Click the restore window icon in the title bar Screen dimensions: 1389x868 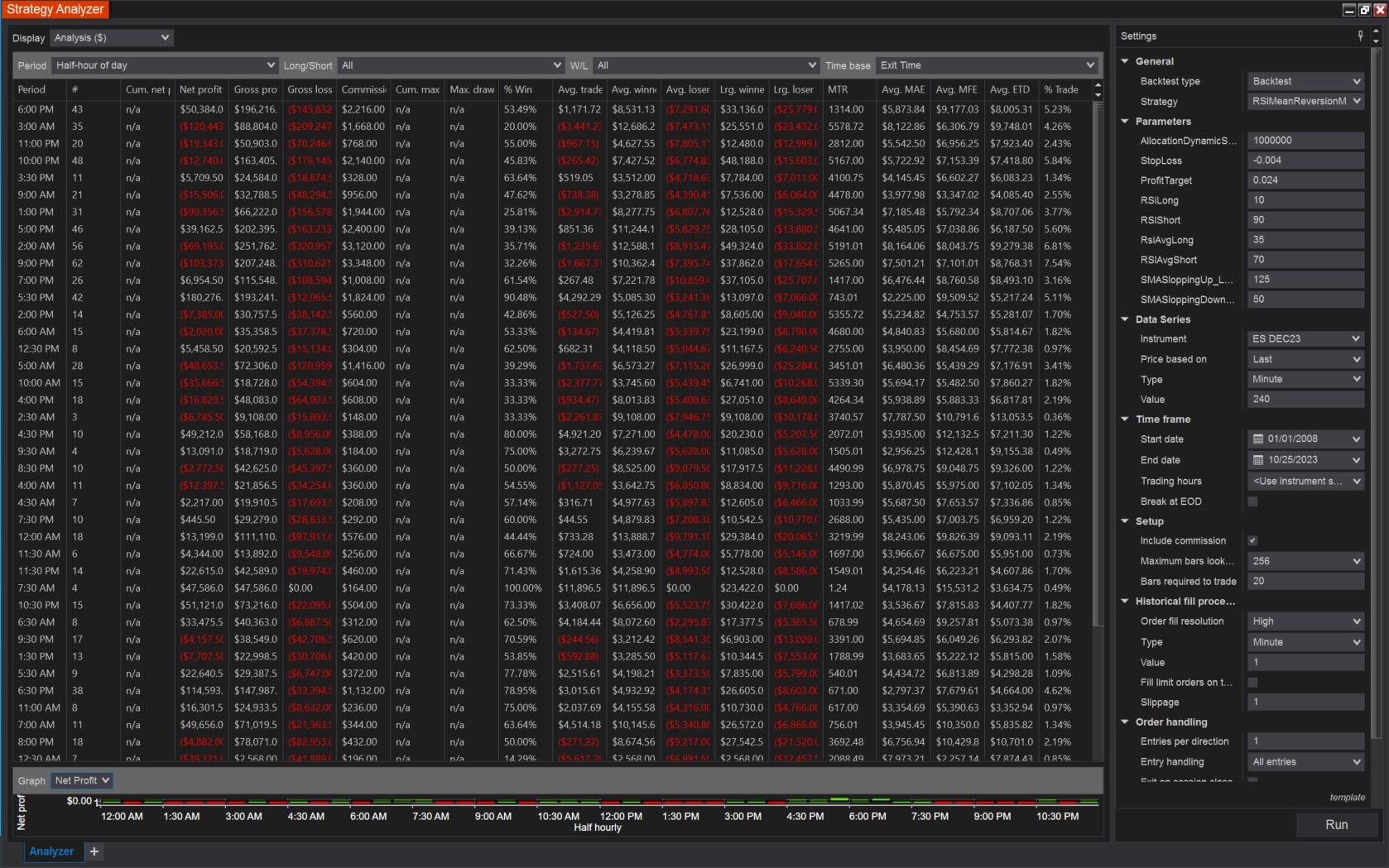tap(1364, 10)
